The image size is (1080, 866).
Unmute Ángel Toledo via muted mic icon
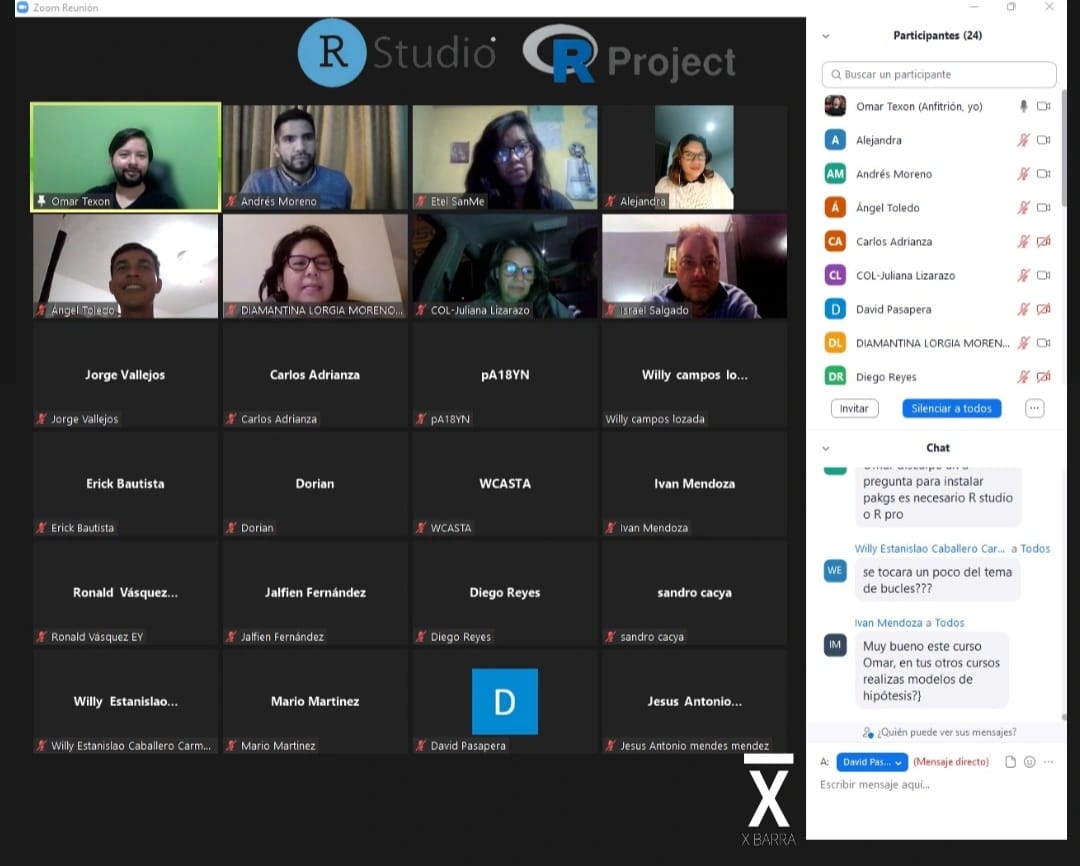1024,207
